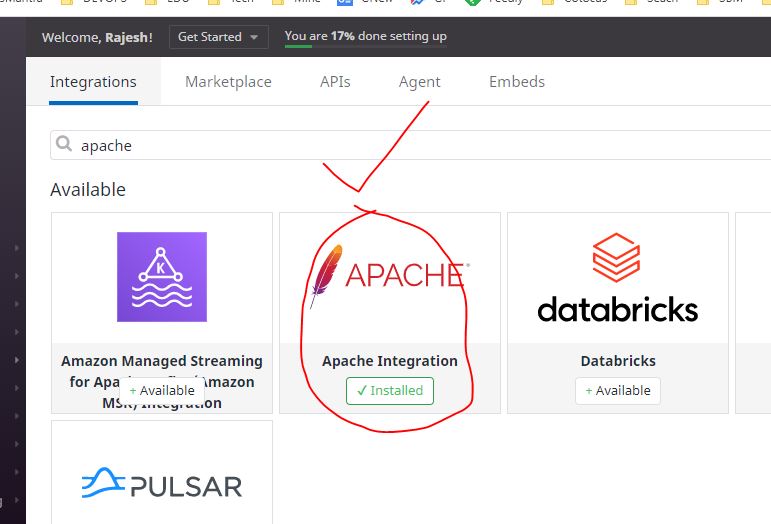This screenshot has height=524, width=771.
Task: Click the Installed button under Apache Integration
Action: point(390,391)
